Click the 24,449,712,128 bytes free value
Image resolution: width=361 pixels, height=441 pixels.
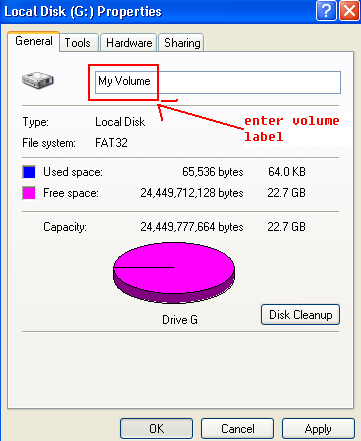point(192,193)
